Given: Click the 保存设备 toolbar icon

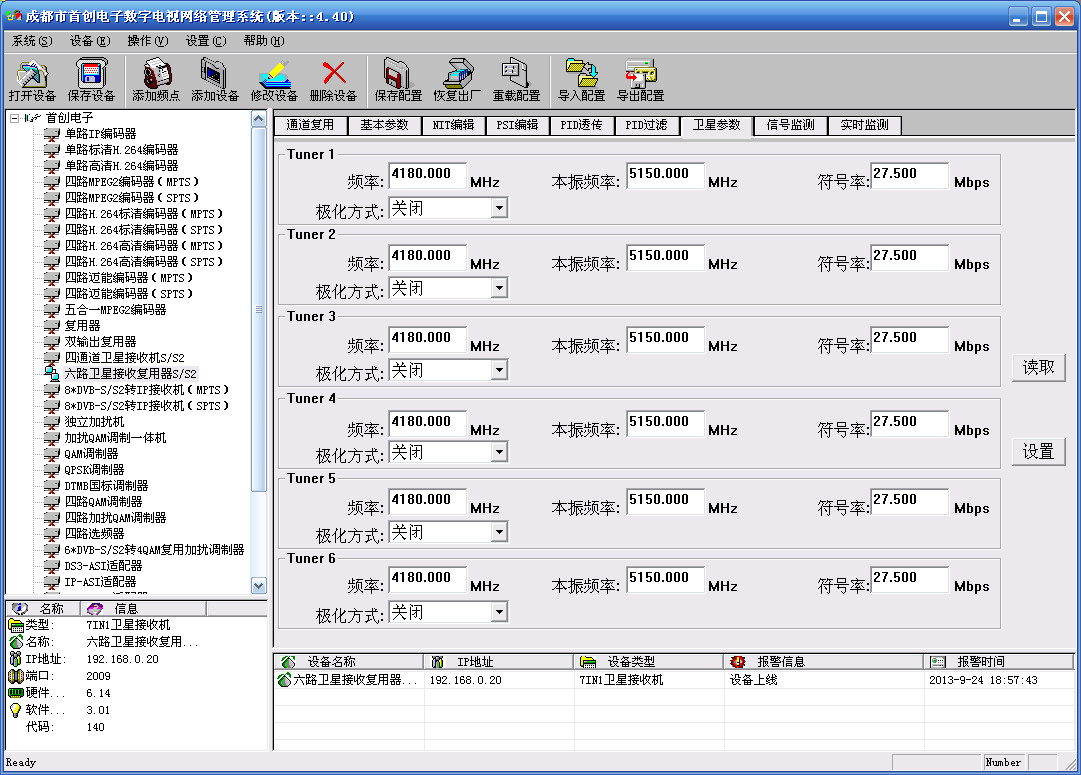Looking at the screenshot, I should click(91, 74).
